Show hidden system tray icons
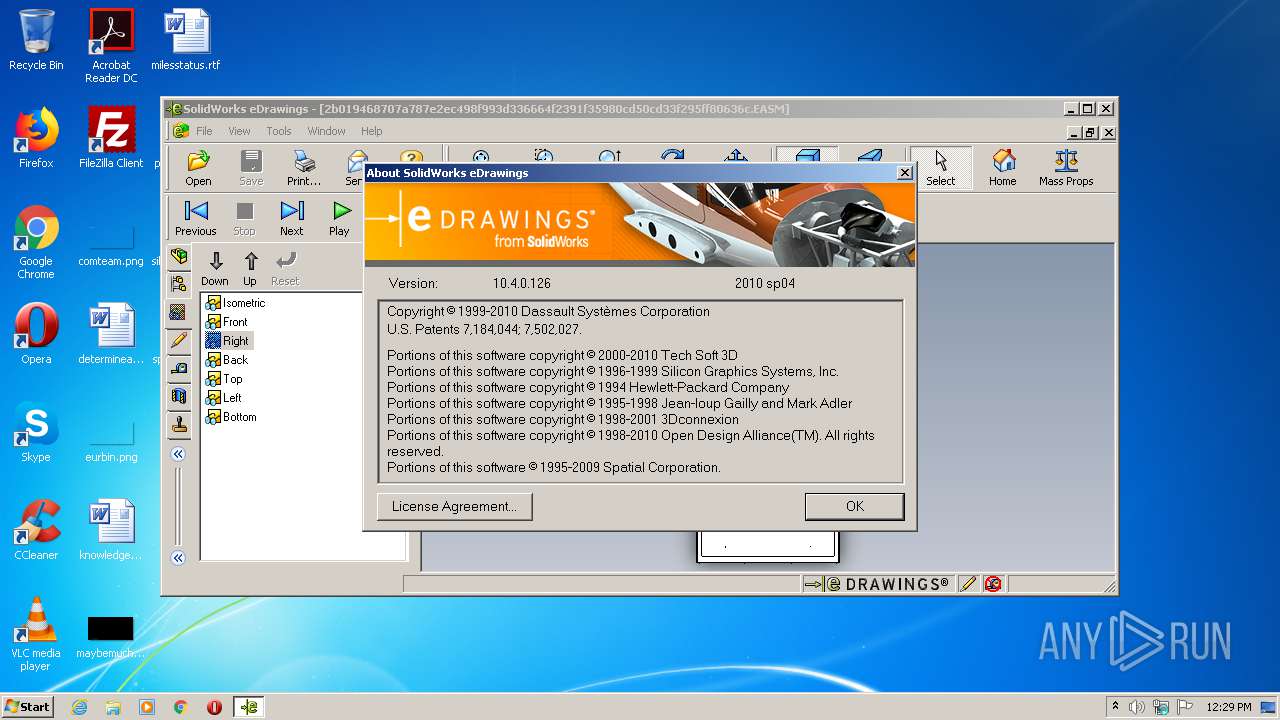1280x720 pixels. pos(1115,706)
